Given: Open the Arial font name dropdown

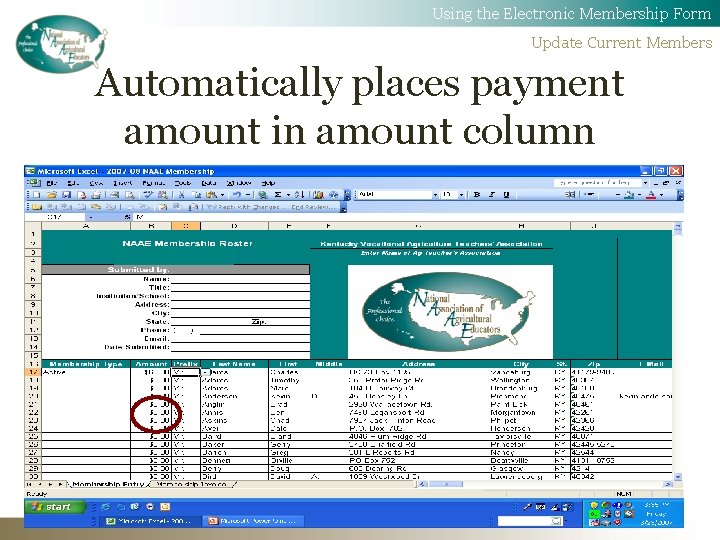Looking at the screenshot, I should pyautogui.click(x=435, y=195).
